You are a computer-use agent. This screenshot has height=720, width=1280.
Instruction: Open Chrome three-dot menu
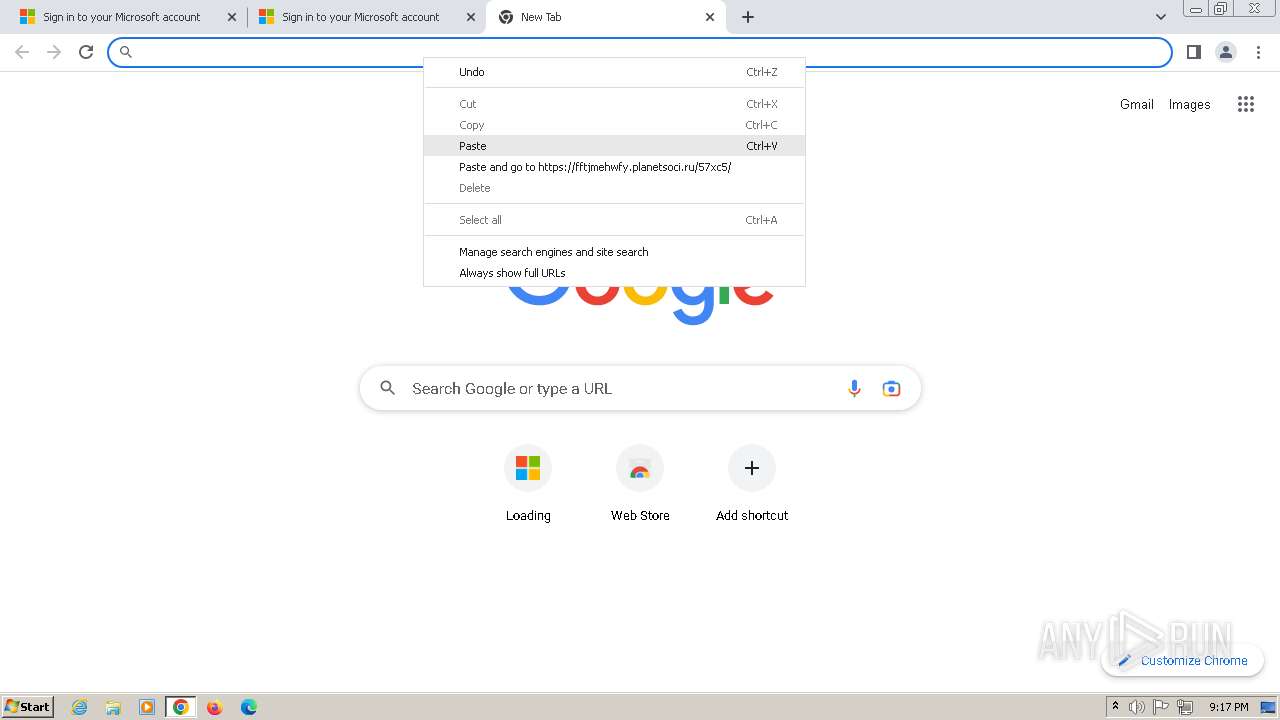1258,52
